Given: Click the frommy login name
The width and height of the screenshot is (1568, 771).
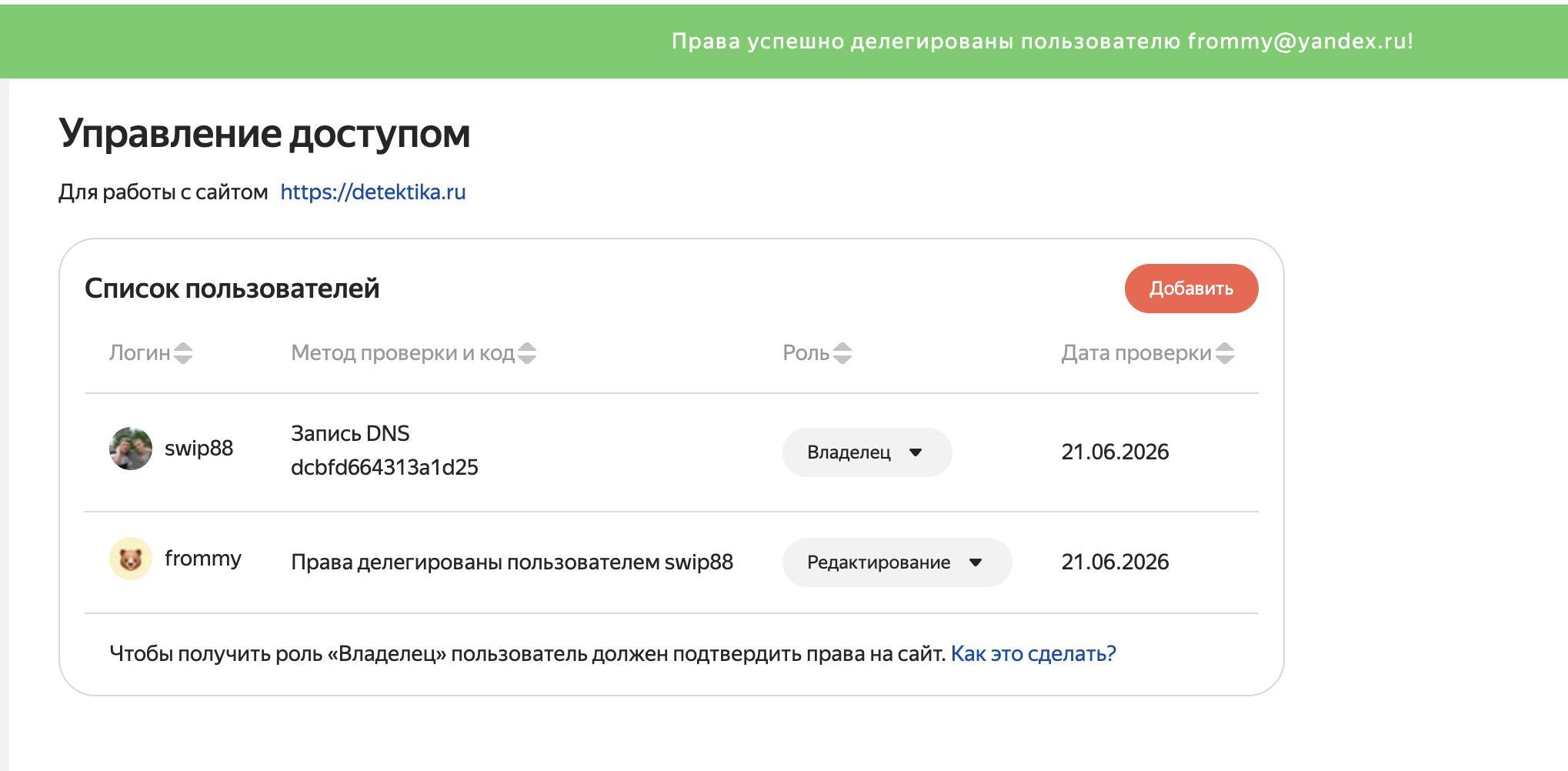Looking at the screenshot, I should [x=203, y=559].
